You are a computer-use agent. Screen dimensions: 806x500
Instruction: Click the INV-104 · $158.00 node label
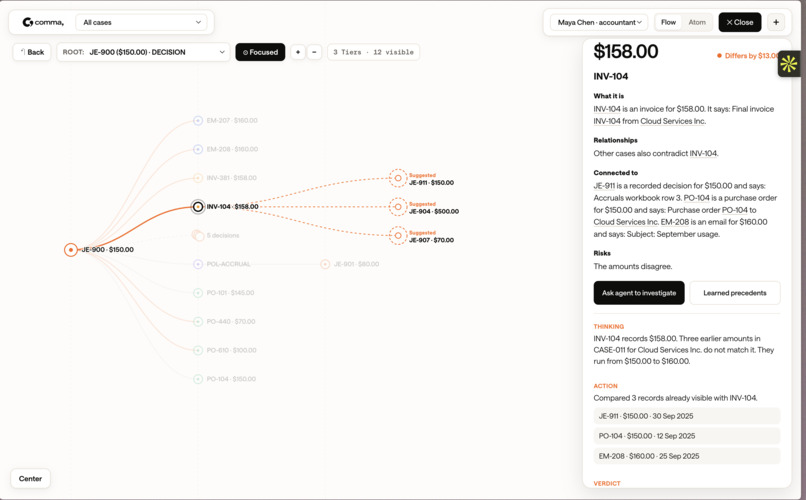[232, 207]
